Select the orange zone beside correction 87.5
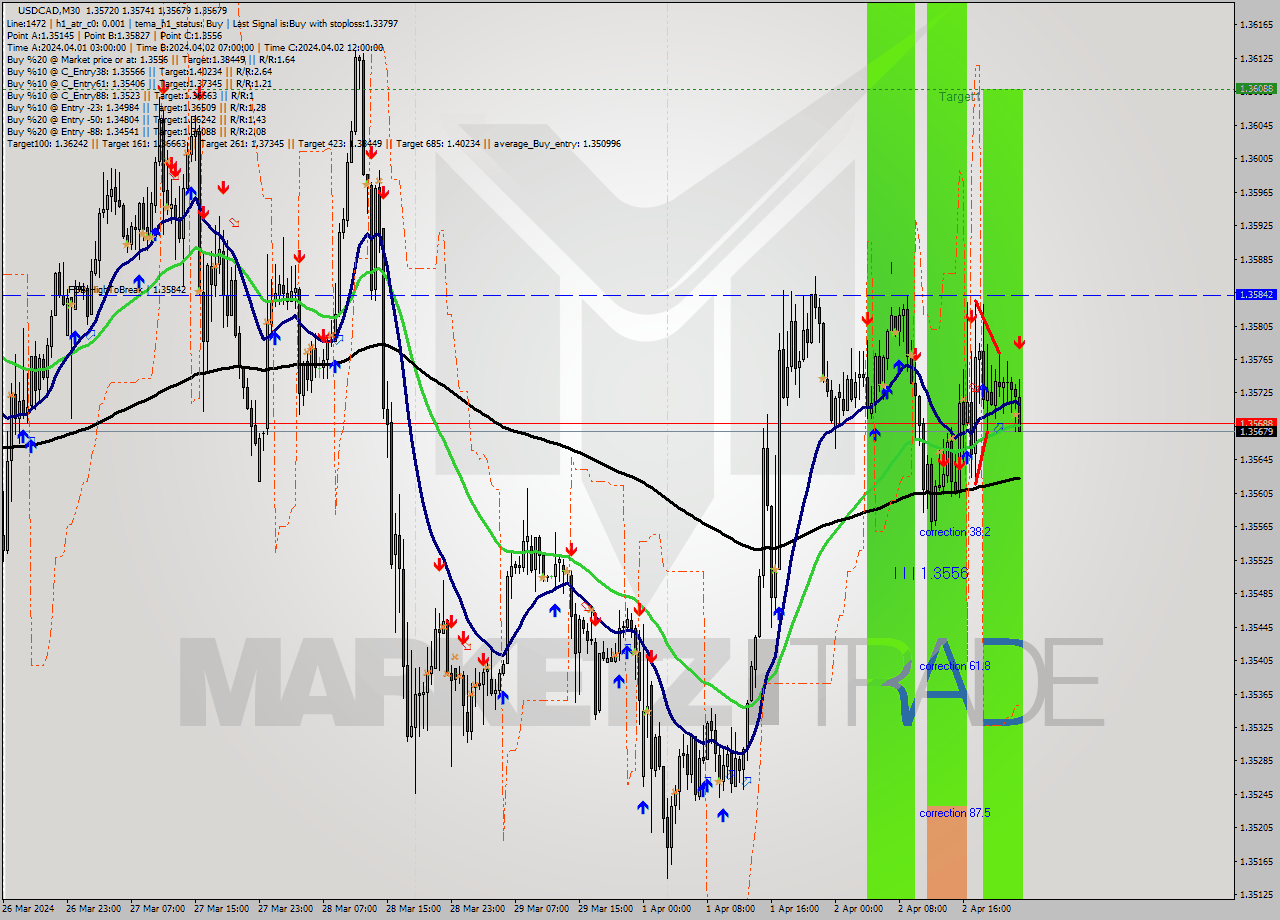 tap(946, 852)
